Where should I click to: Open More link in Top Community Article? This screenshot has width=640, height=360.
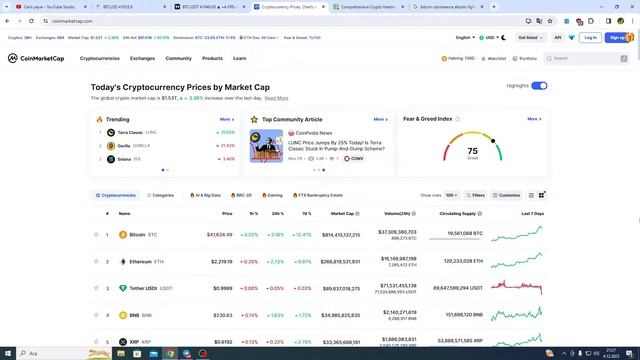(x=380, y=120)
